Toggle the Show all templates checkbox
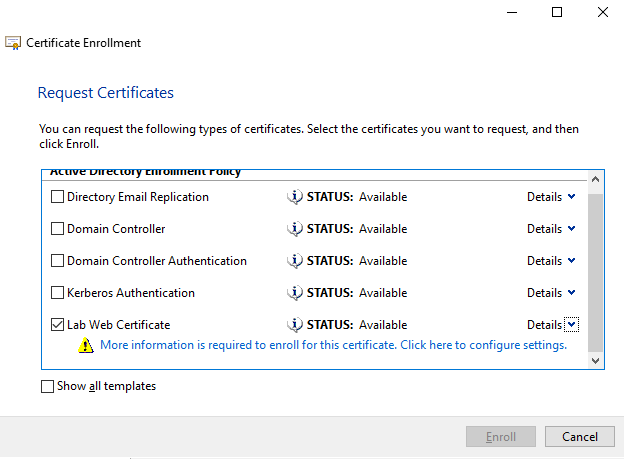Viewport: 624px width, 459px height. (47, 386)
